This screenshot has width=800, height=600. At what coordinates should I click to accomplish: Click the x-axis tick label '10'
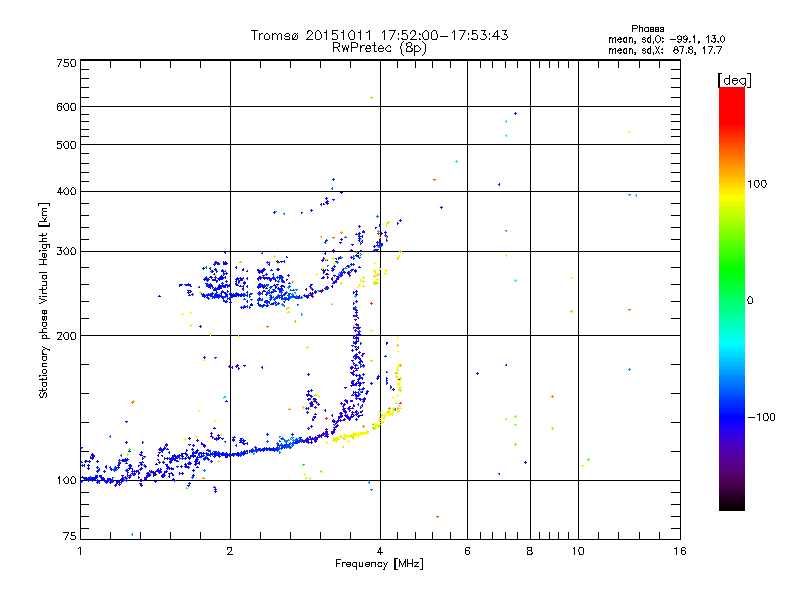coord(578,551)
